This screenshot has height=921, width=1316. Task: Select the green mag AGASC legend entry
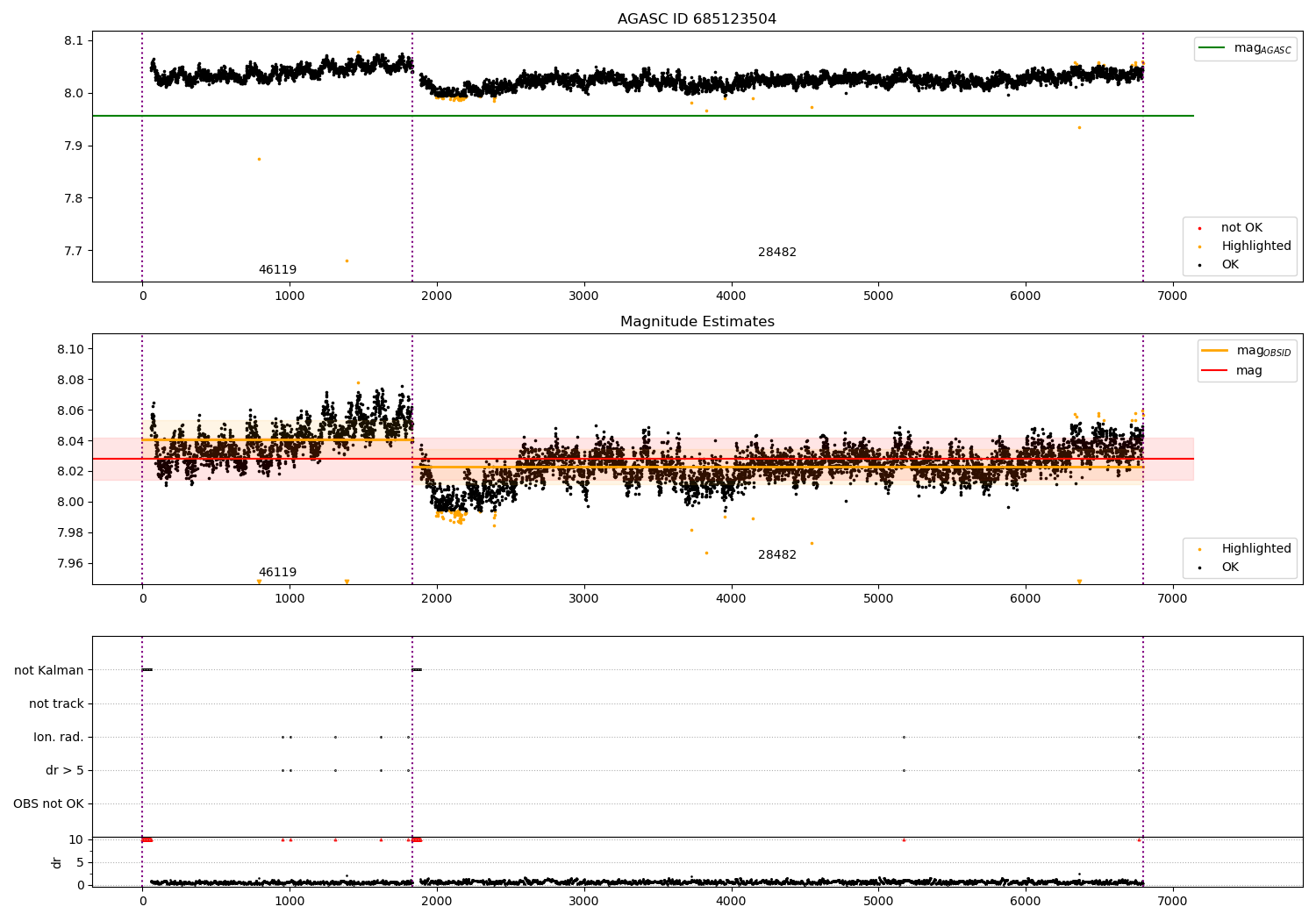click(1245, 48)
